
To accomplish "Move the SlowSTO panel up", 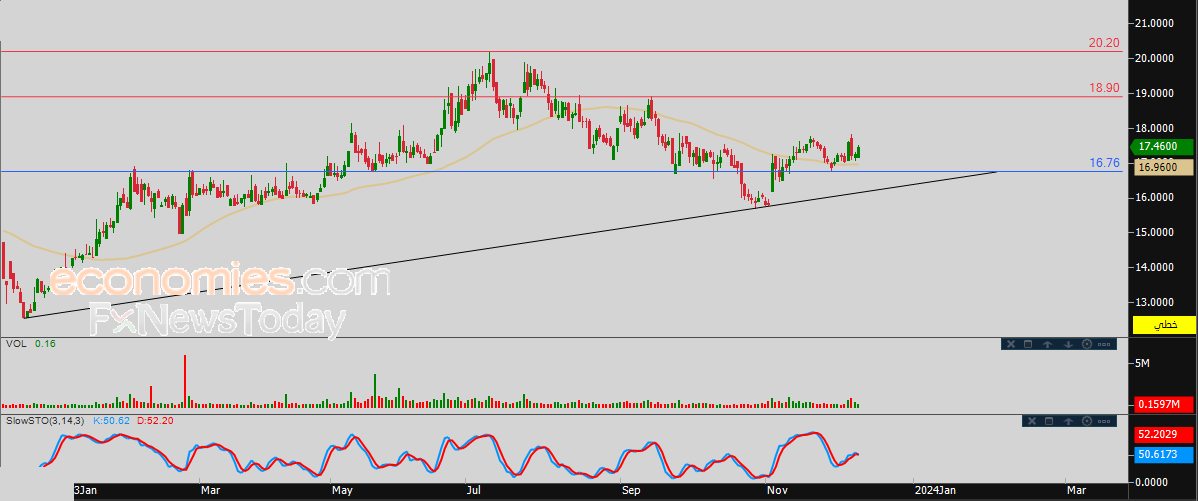I will coord(1068,421).
